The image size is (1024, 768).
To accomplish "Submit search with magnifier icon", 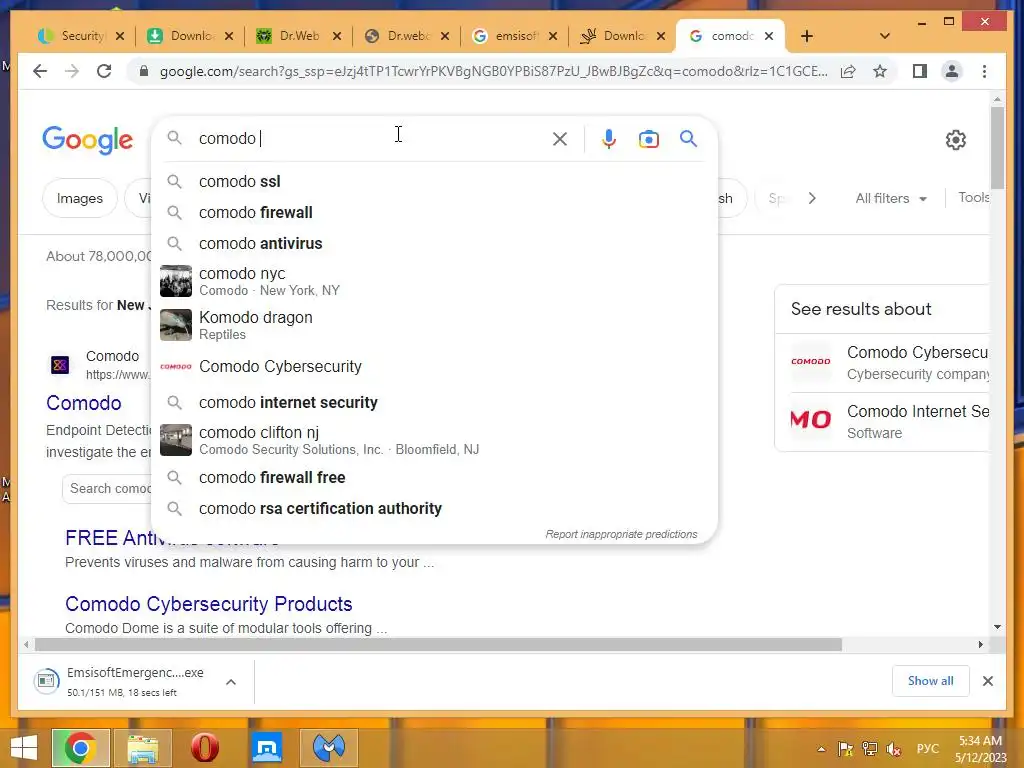I will point(688,138).
